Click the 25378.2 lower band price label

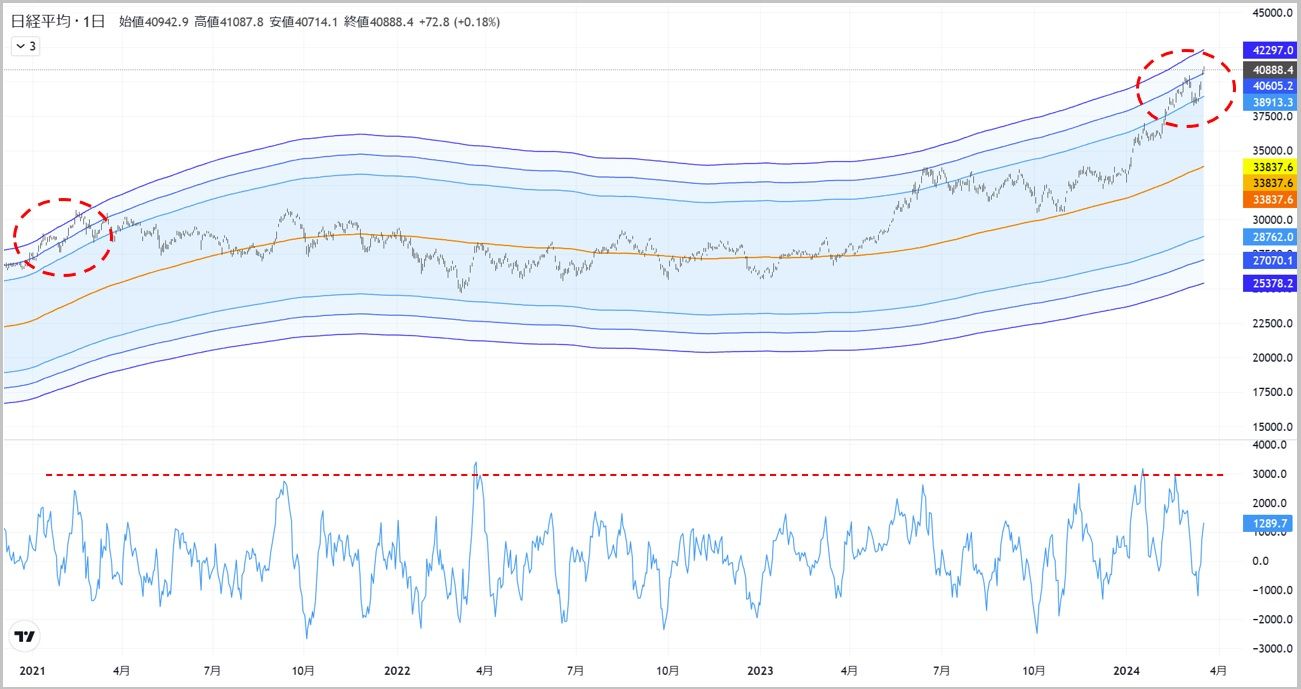click(1267, 285)
